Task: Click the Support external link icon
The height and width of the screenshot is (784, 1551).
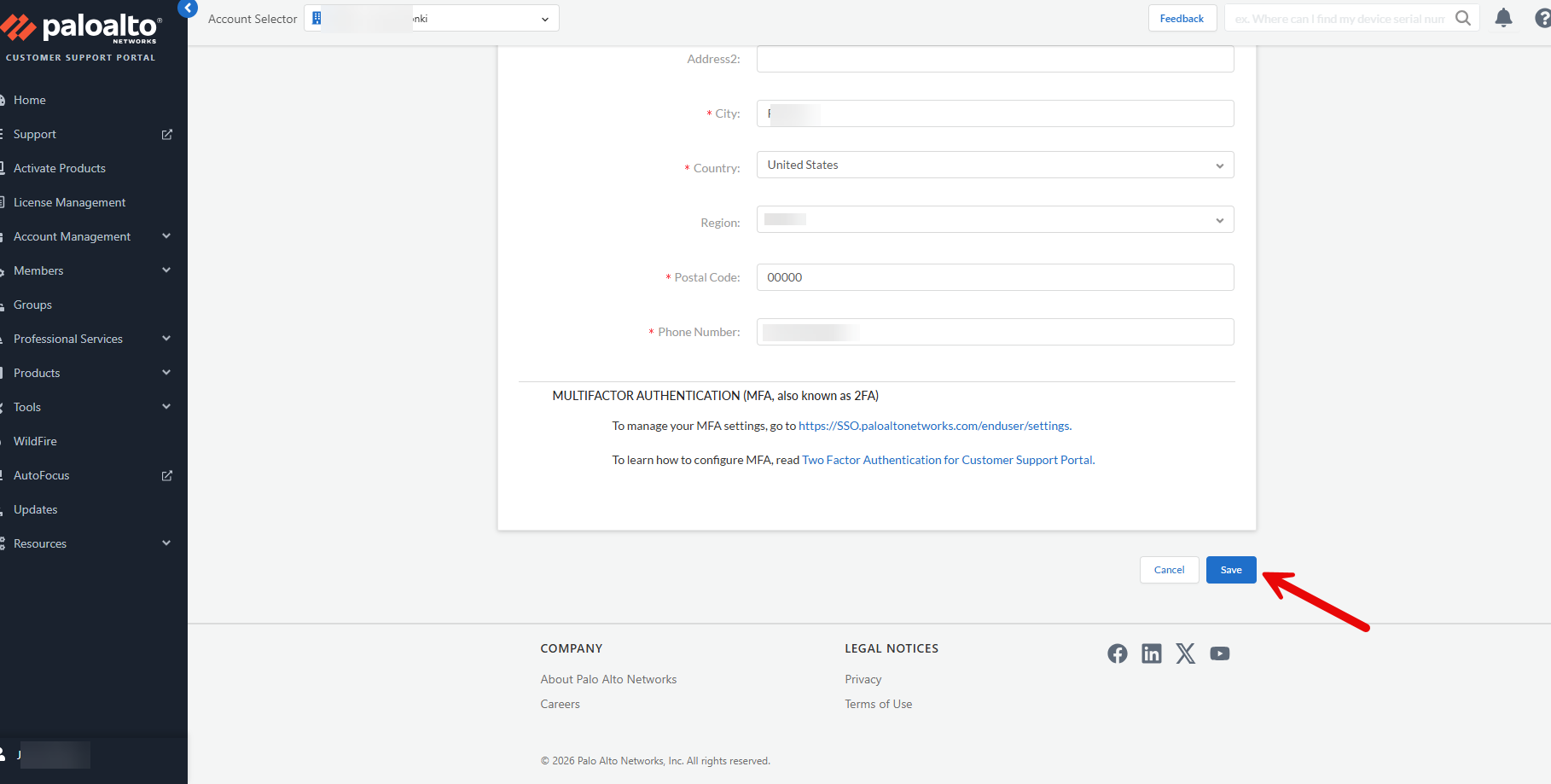Action: point(167,134)
